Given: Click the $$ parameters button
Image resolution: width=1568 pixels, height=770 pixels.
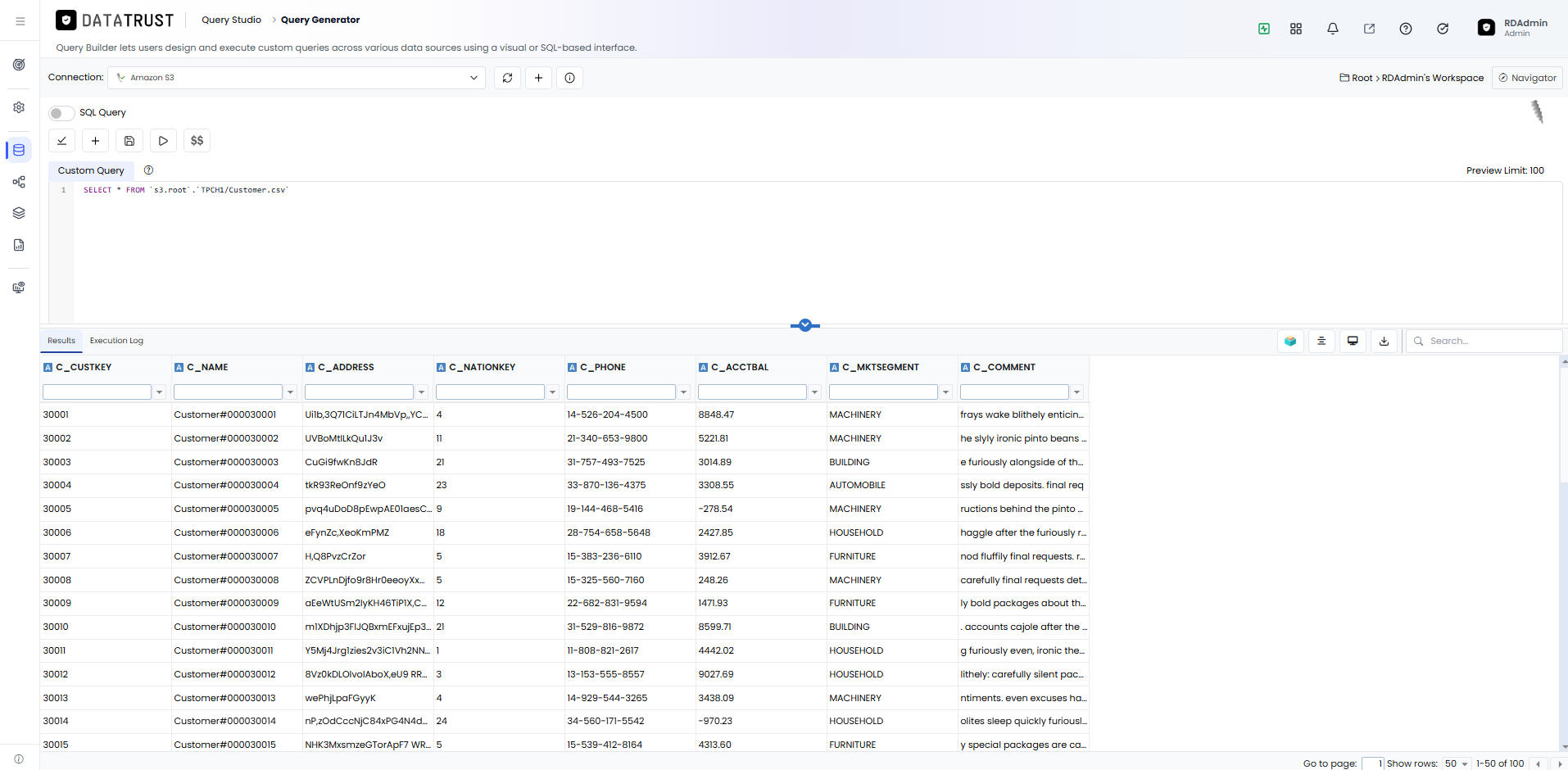Looking at the screenshot, I should tap(197, 141).
